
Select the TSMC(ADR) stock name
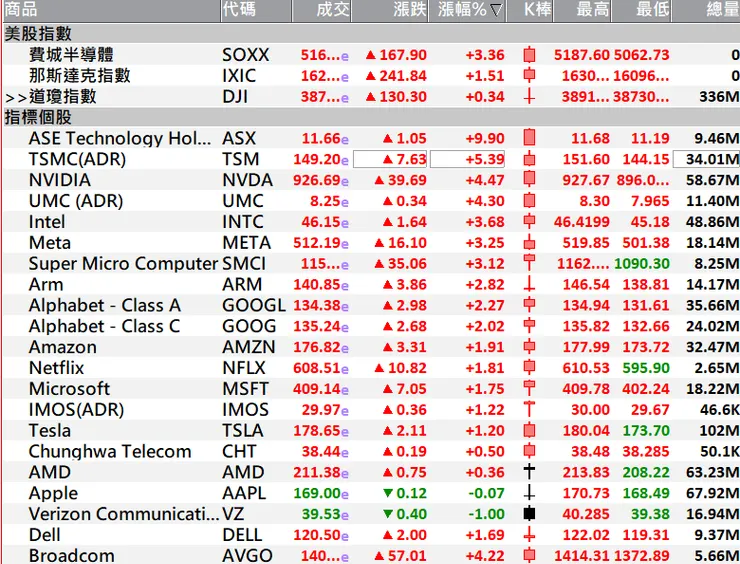click(x=77, y=160)
